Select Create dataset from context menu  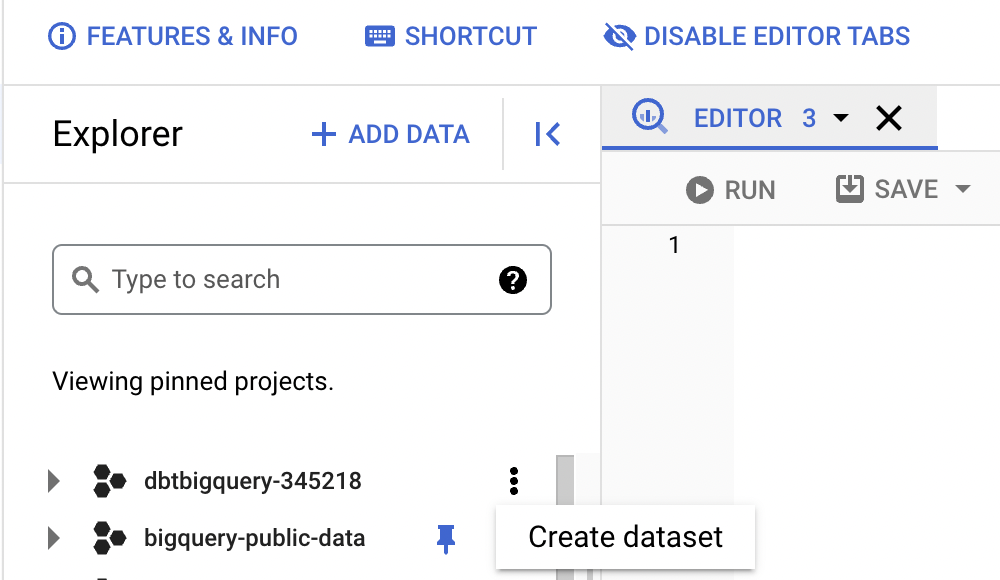coord(625,537)
